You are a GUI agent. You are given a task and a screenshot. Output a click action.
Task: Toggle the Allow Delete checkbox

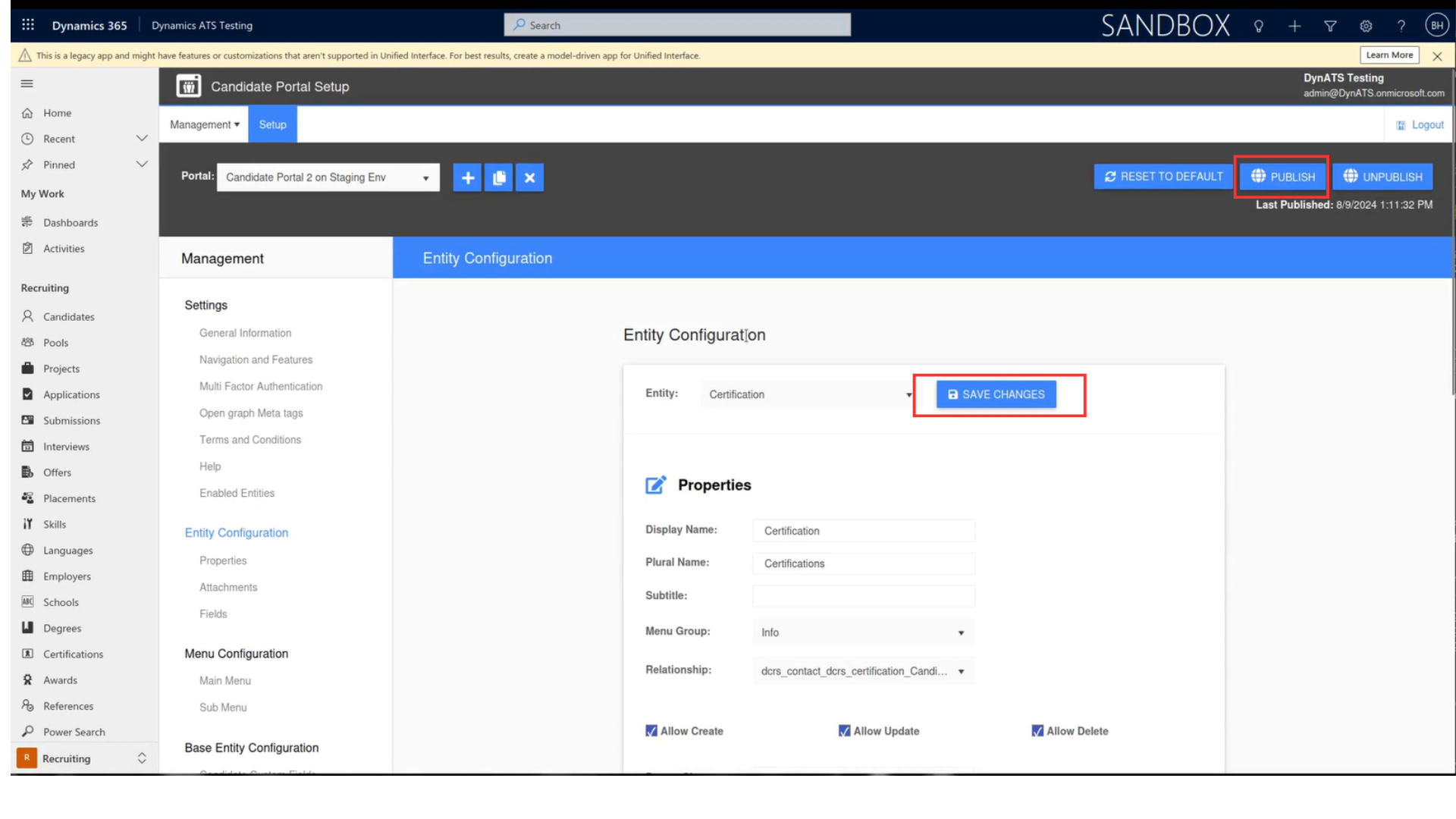(1037, 731)
